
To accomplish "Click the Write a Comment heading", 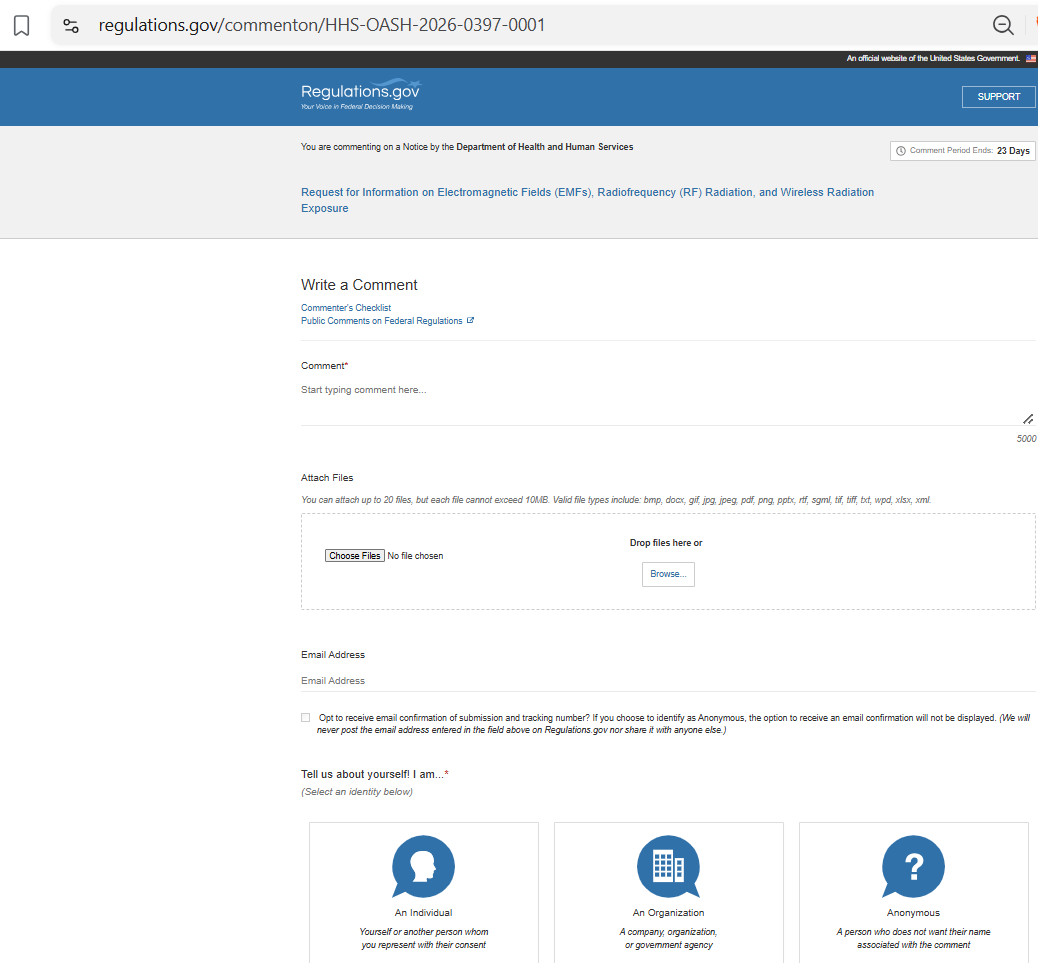I will [359, 285].
